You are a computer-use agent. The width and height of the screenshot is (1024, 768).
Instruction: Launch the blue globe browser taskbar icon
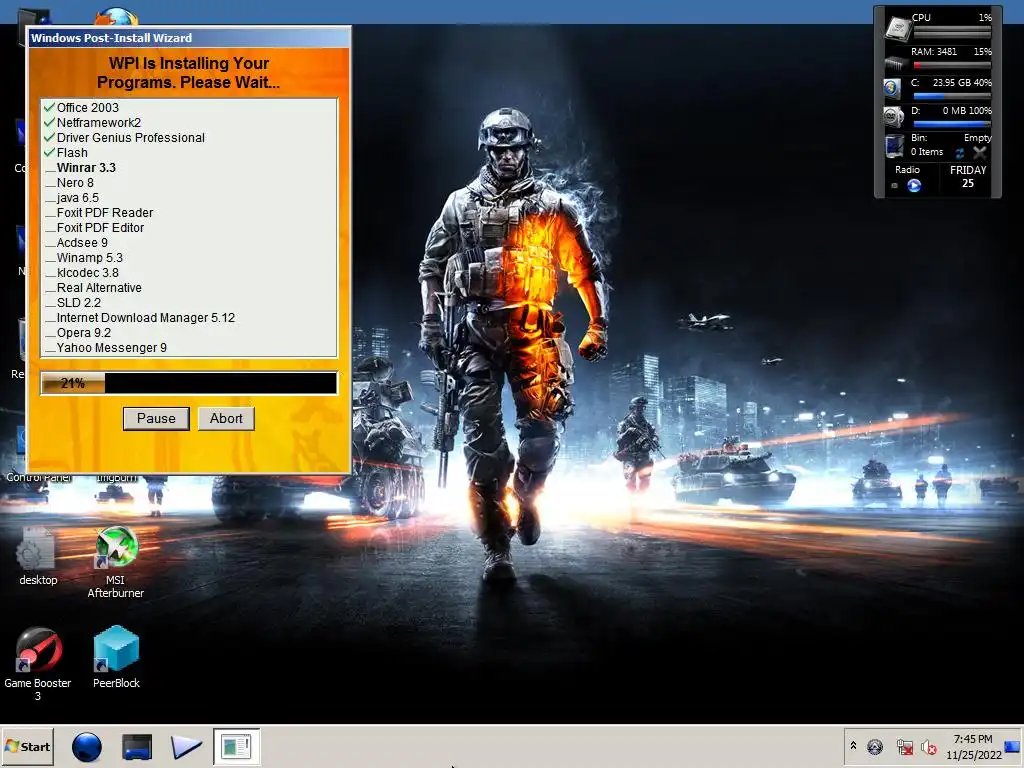click(x=87, y=747)
